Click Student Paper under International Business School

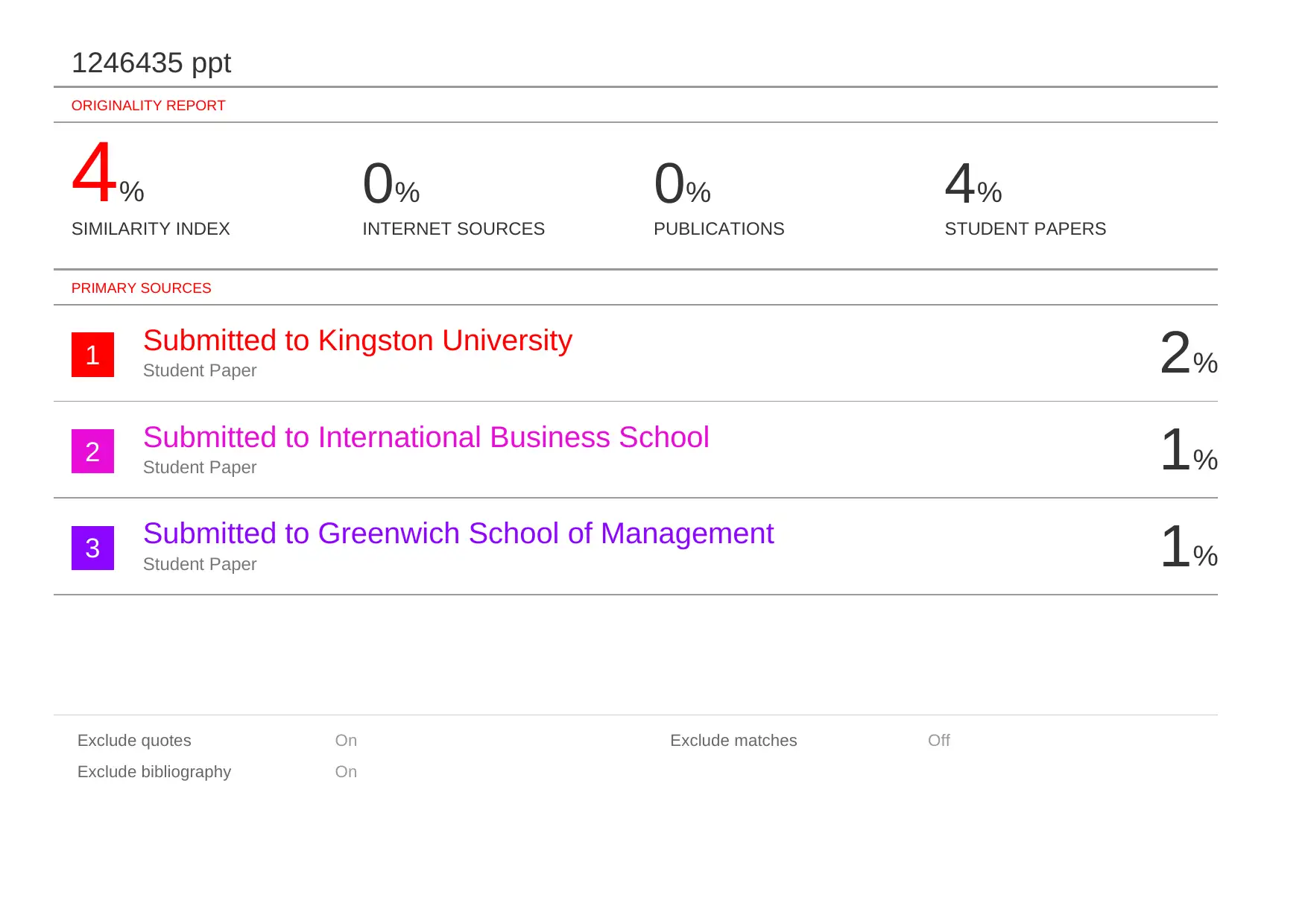[x=200, y=468]
